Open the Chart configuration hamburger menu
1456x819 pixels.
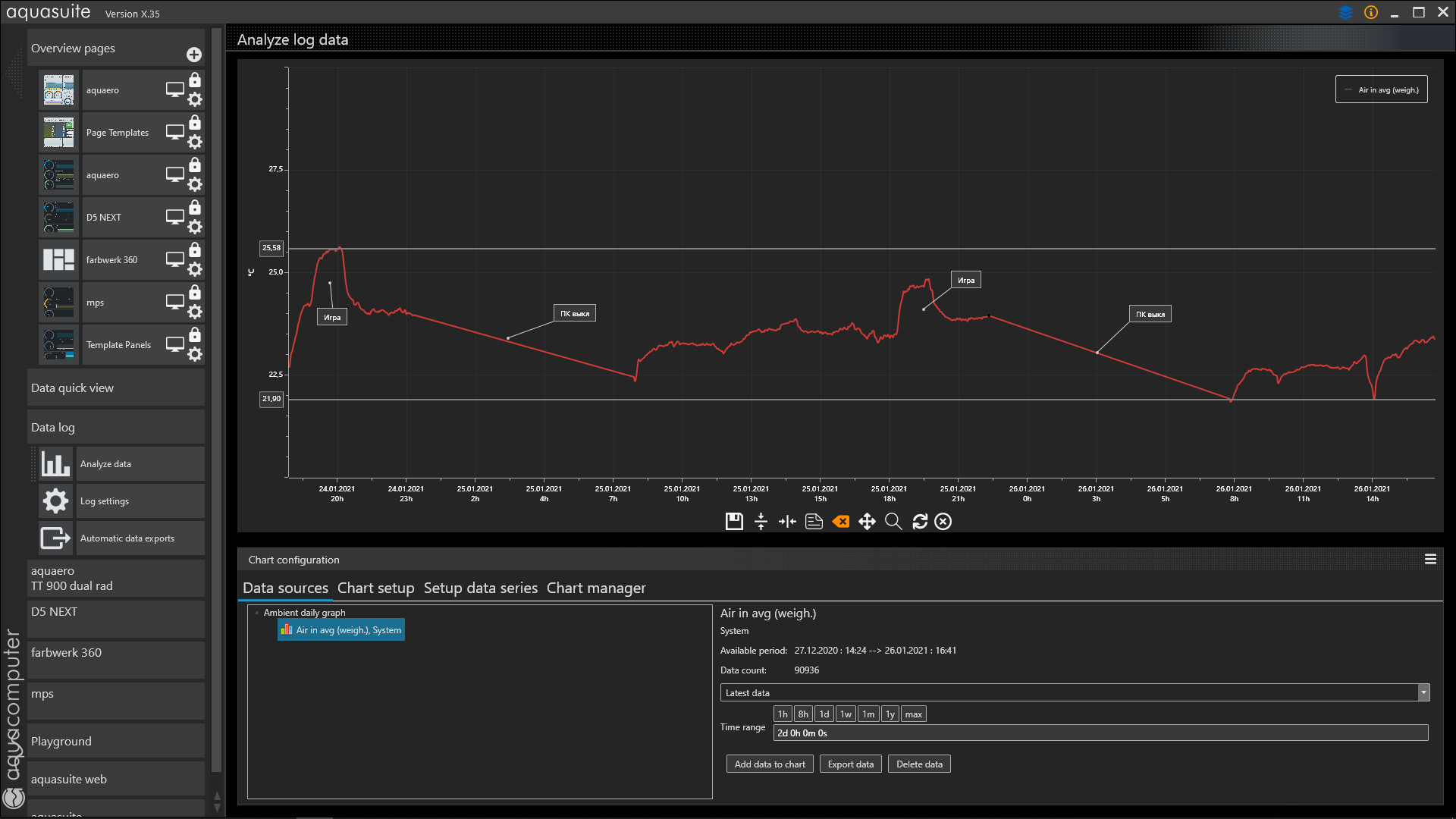coord(1430,560)
